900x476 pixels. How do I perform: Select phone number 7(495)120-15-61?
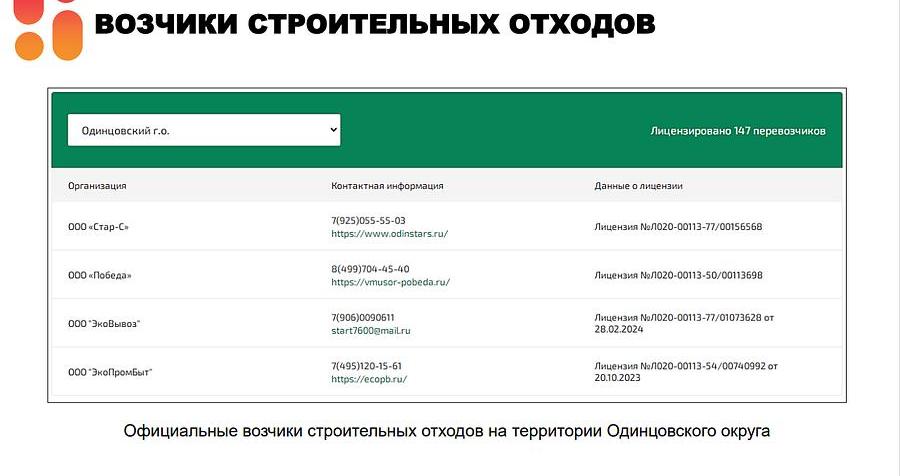pos(367,366)
